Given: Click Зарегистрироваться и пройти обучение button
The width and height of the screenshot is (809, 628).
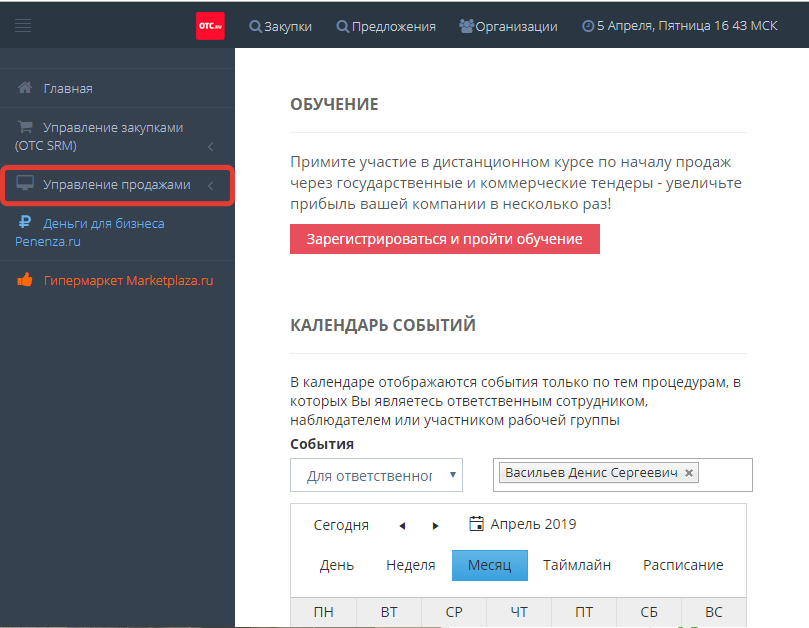Looking at the screenshot, I should (444, 239).
